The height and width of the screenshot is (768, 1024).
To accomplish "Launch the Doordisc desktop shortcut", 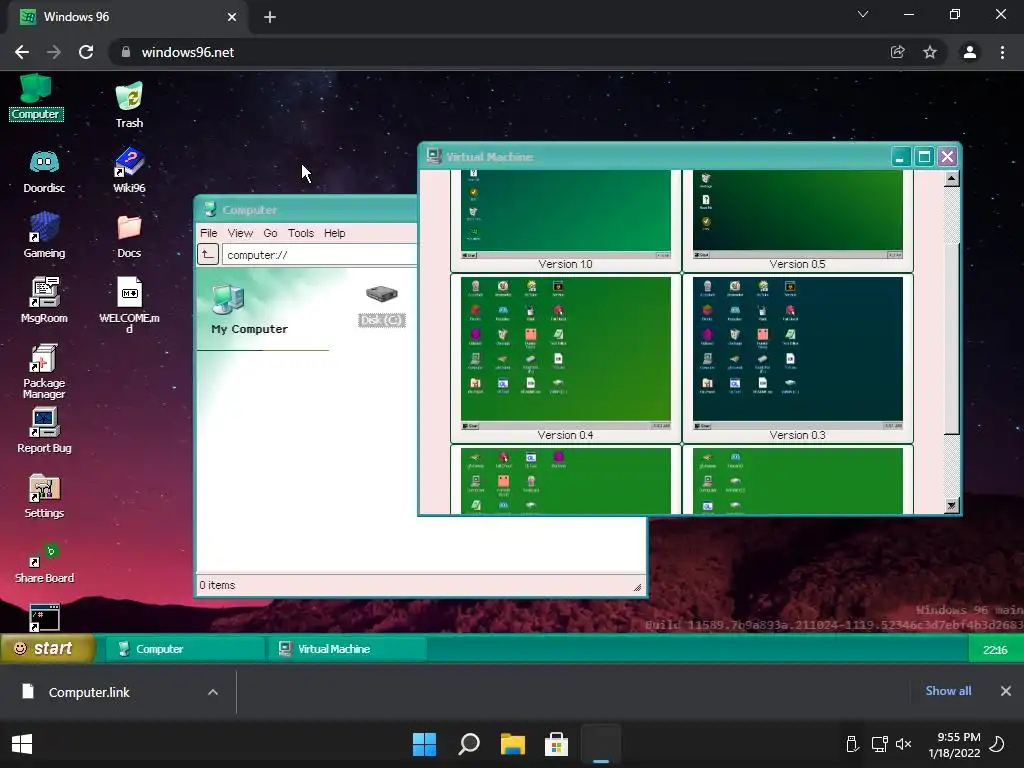I will 44,171.
